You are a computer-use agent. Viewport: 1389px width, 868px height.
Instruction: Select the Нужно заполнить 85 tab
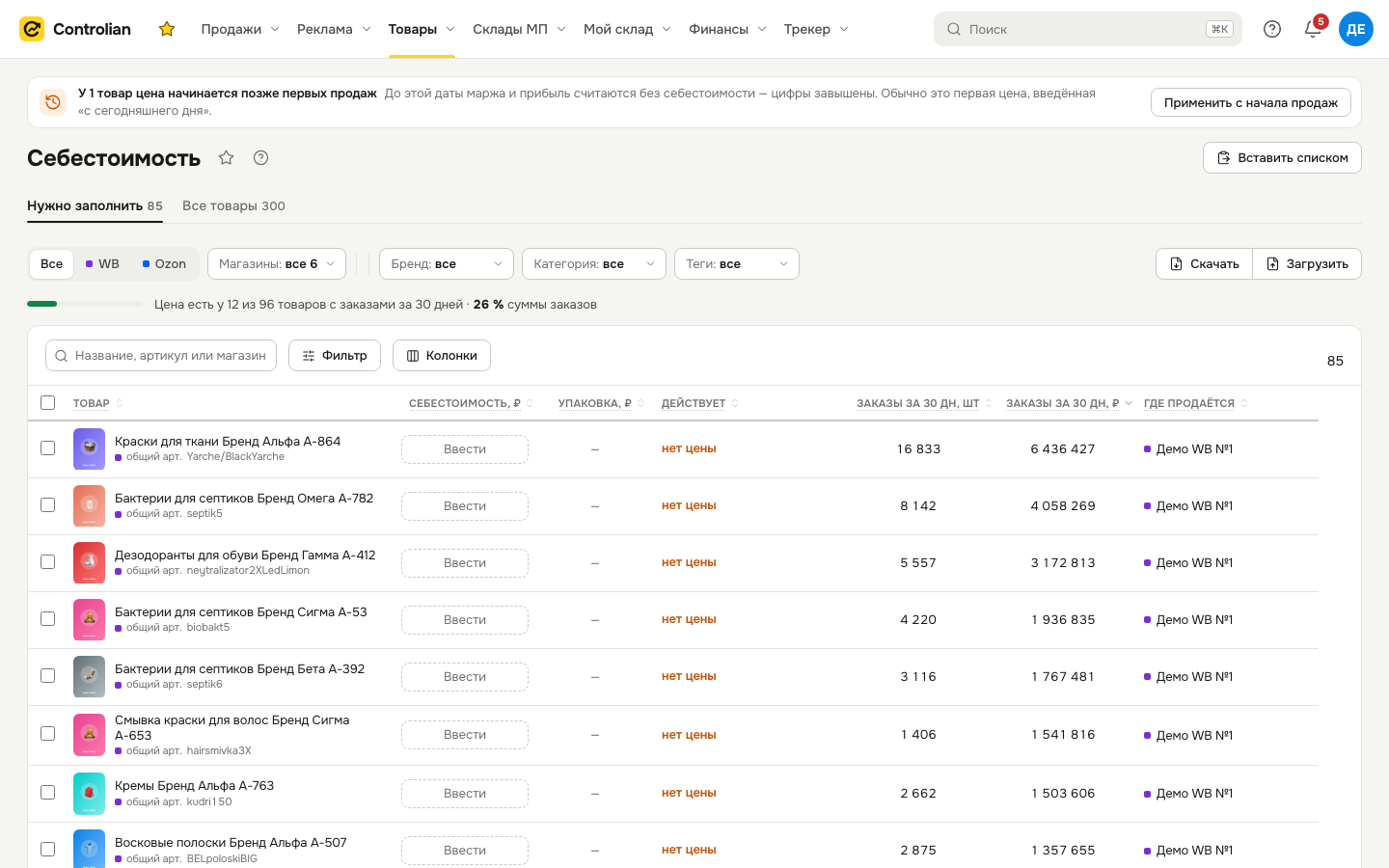coord(95,205)
